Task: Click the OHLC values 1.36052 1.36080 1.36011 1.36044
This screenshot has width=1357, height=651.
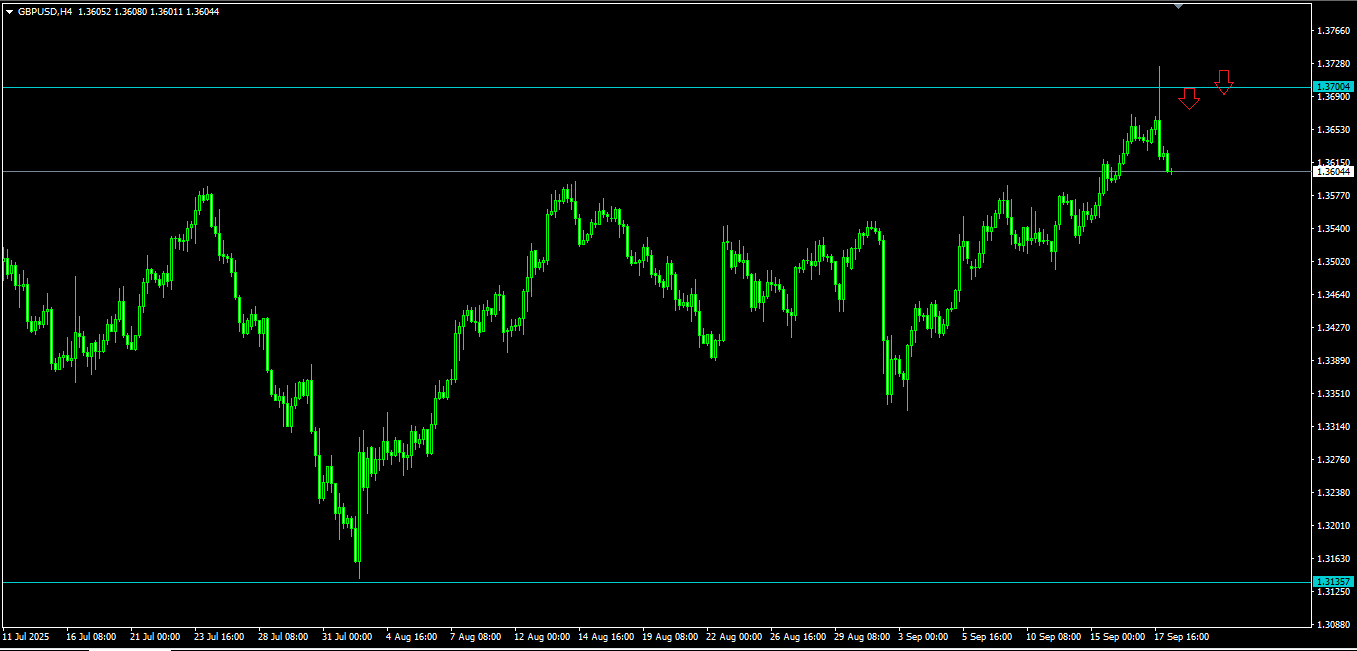Action: (x=148, y=12)
